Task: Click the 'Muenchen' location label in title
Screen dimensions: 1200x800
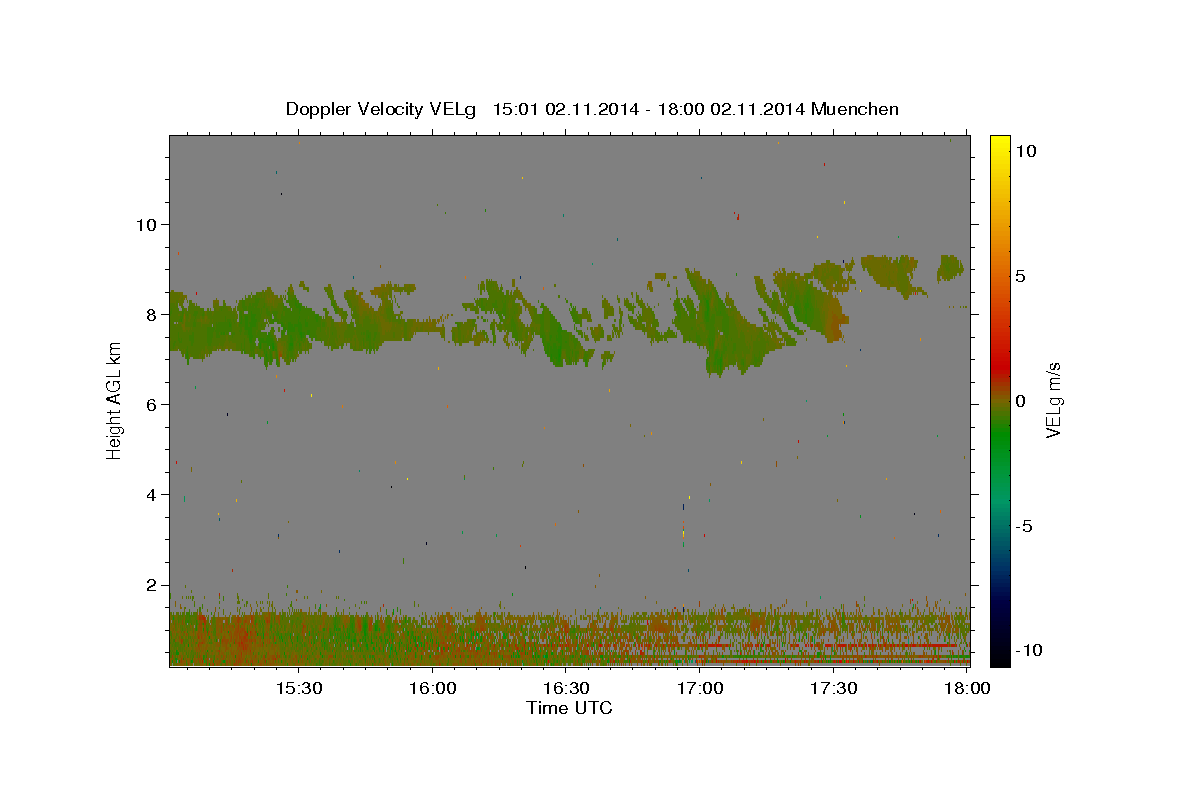Action: click(855, 109)
